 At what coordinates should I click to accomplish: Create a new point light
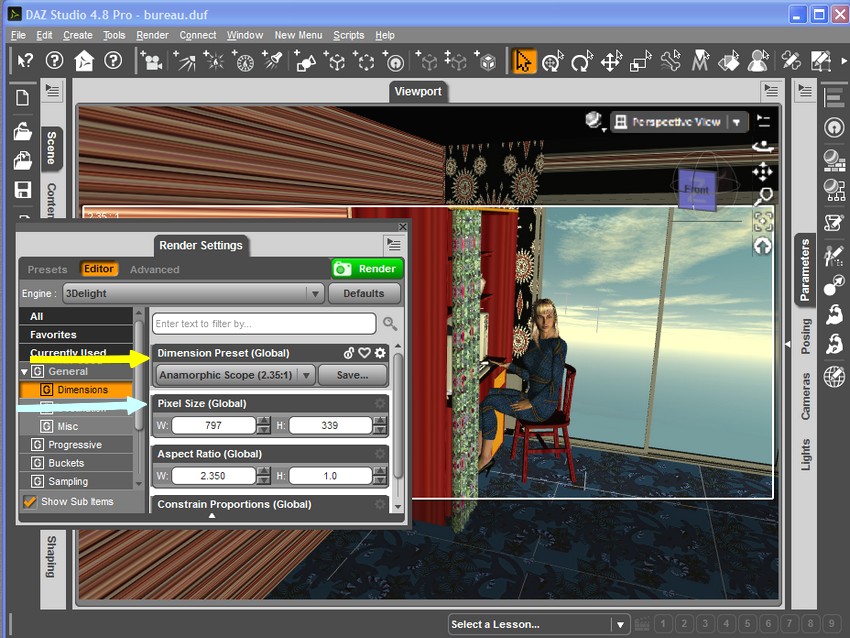click(214, 61)
